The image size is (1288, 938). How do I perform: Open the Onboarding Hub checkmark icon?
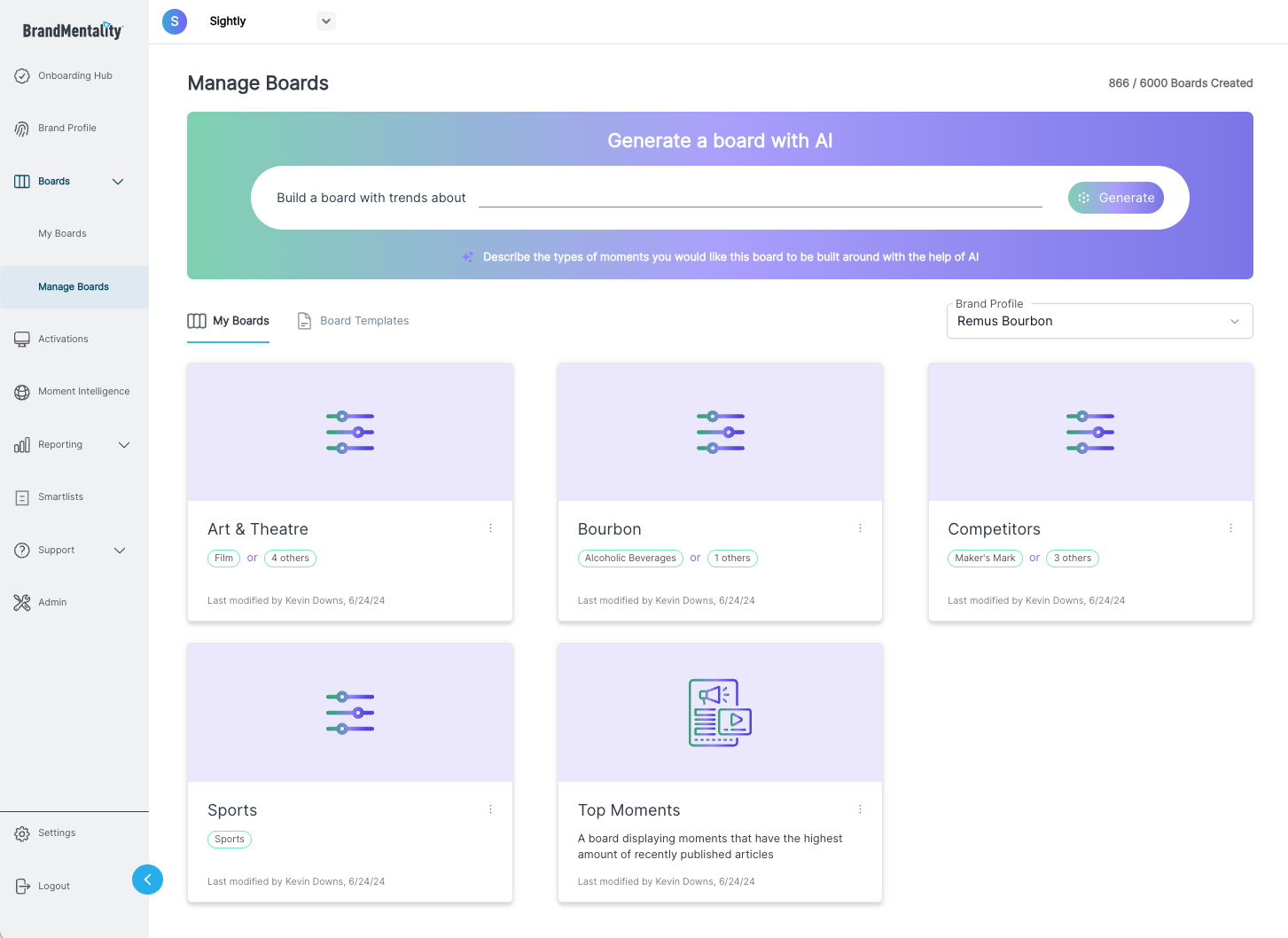click(x=22, y=76)
